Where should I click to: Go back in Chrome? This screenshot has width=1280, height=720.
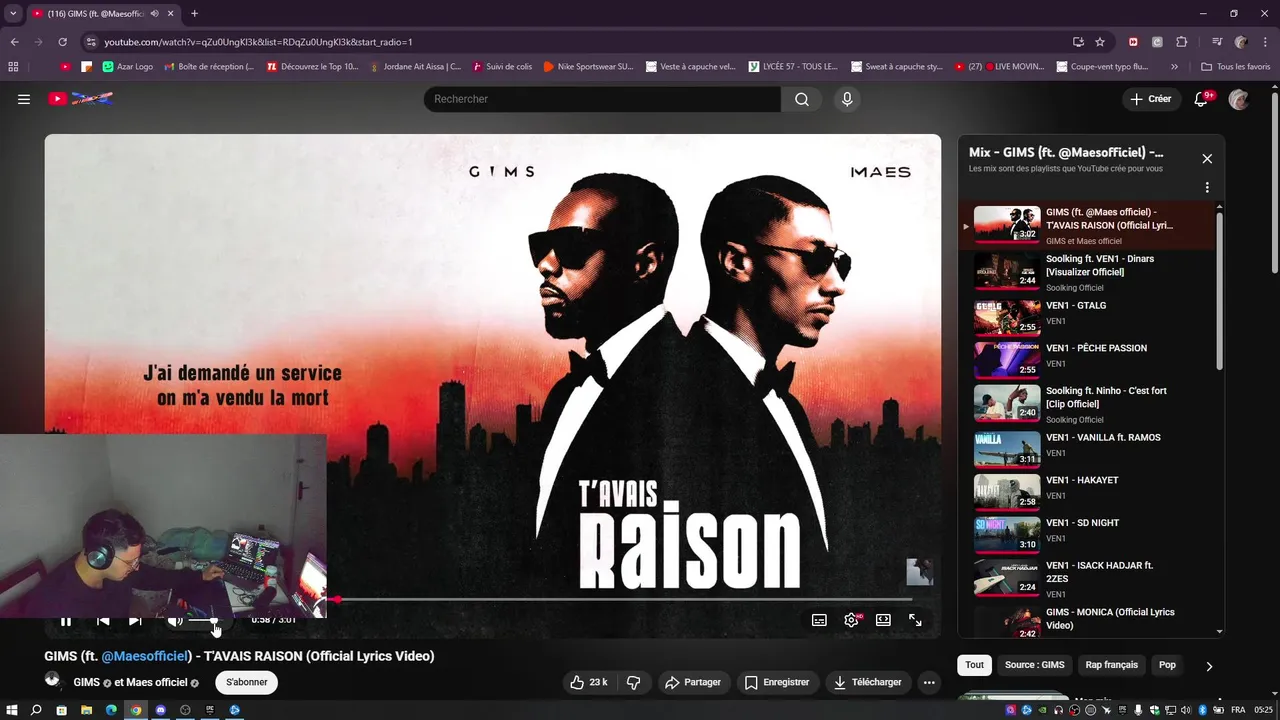coord(14,42)
